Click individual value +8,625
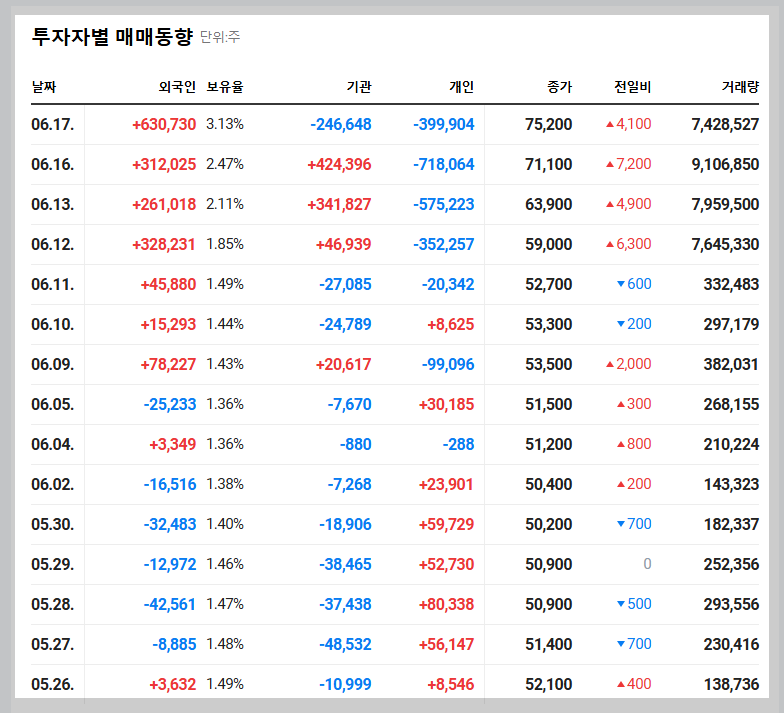784x713 pixels. 450,324
